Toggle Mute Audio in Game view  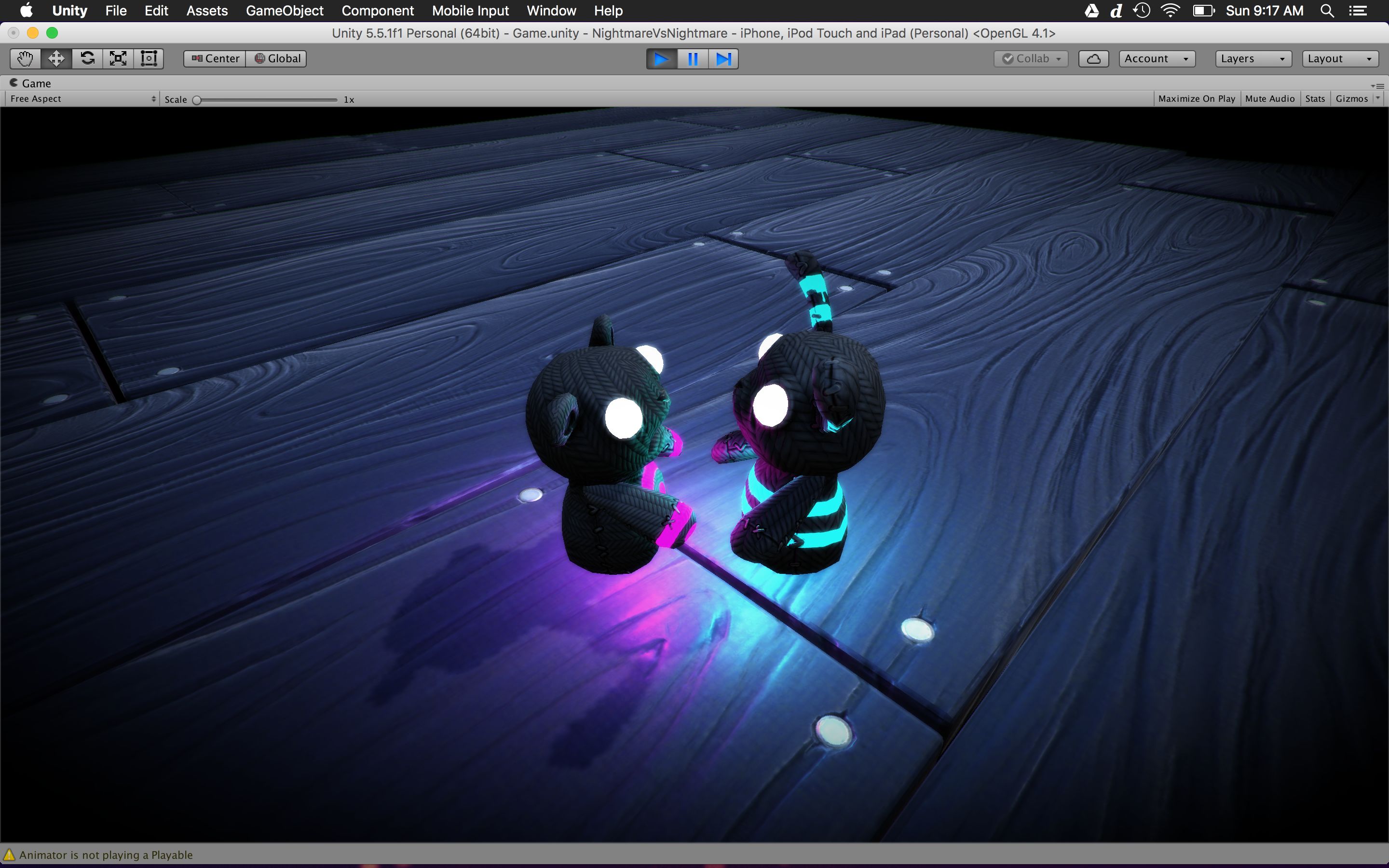pos(1269,99)
